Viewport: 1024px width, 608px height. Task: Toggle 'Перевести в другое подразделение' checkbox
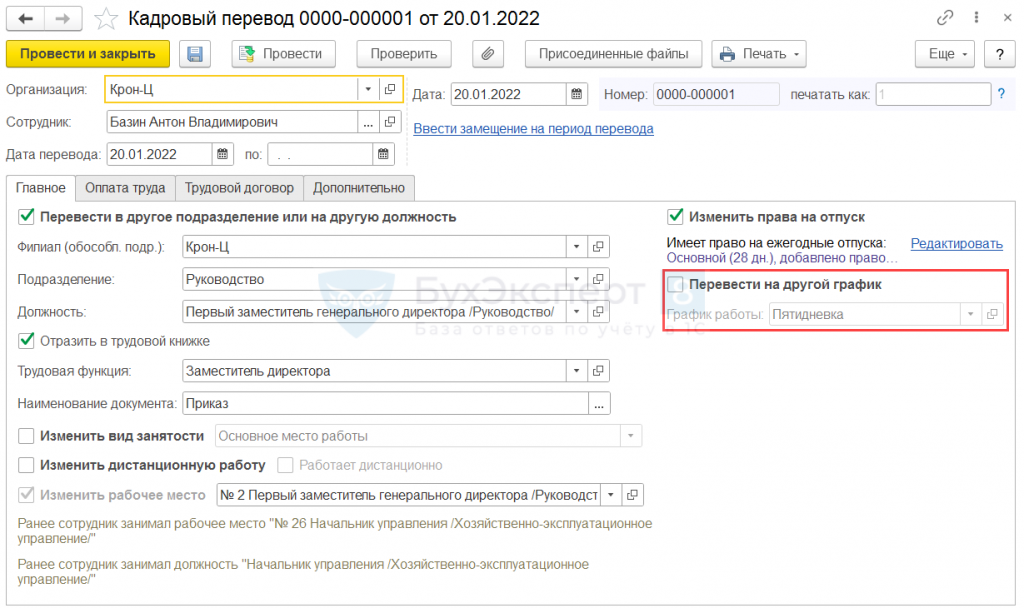coord(26,216)
